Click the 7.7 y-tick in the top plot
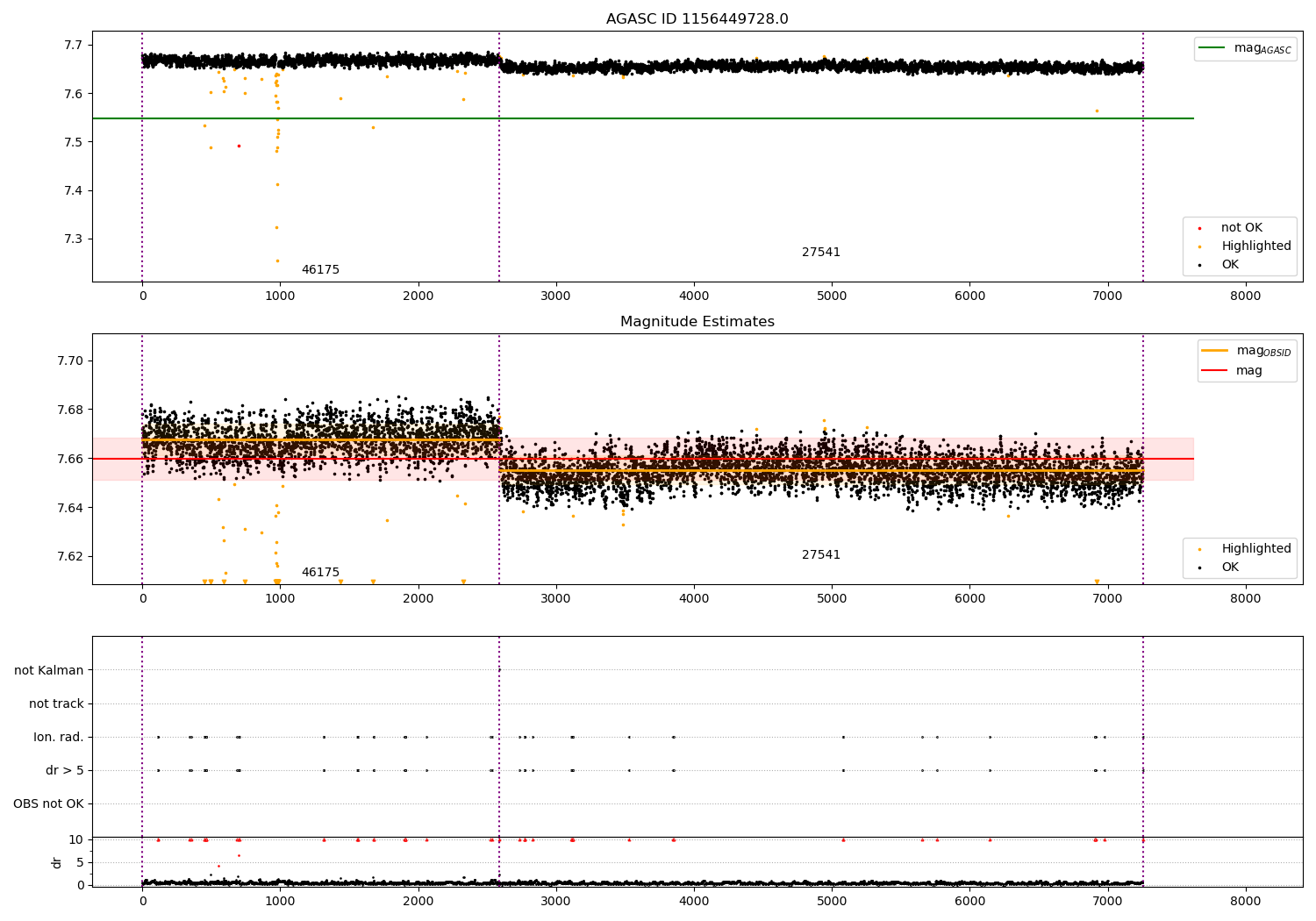Viewport: 1316px width, 921px height. (75, 46)
